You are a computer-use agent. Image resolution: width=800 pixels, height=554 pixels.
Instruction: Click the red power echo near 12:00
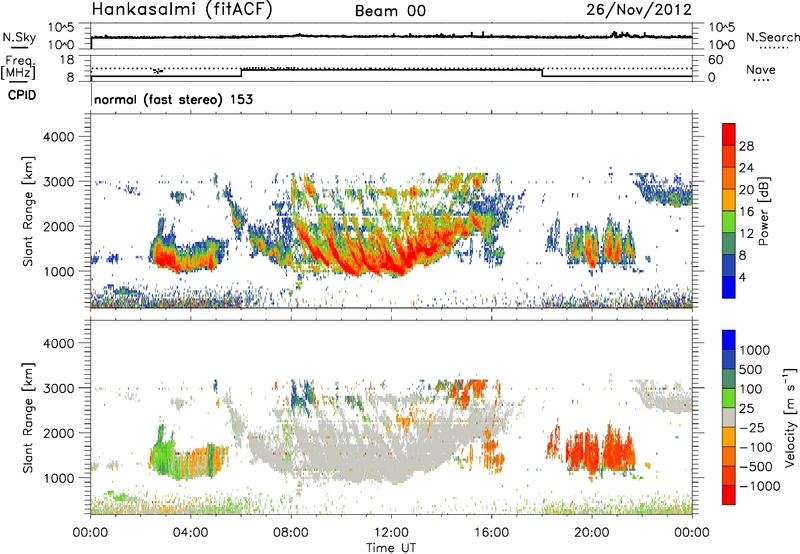tap(393, 263)
